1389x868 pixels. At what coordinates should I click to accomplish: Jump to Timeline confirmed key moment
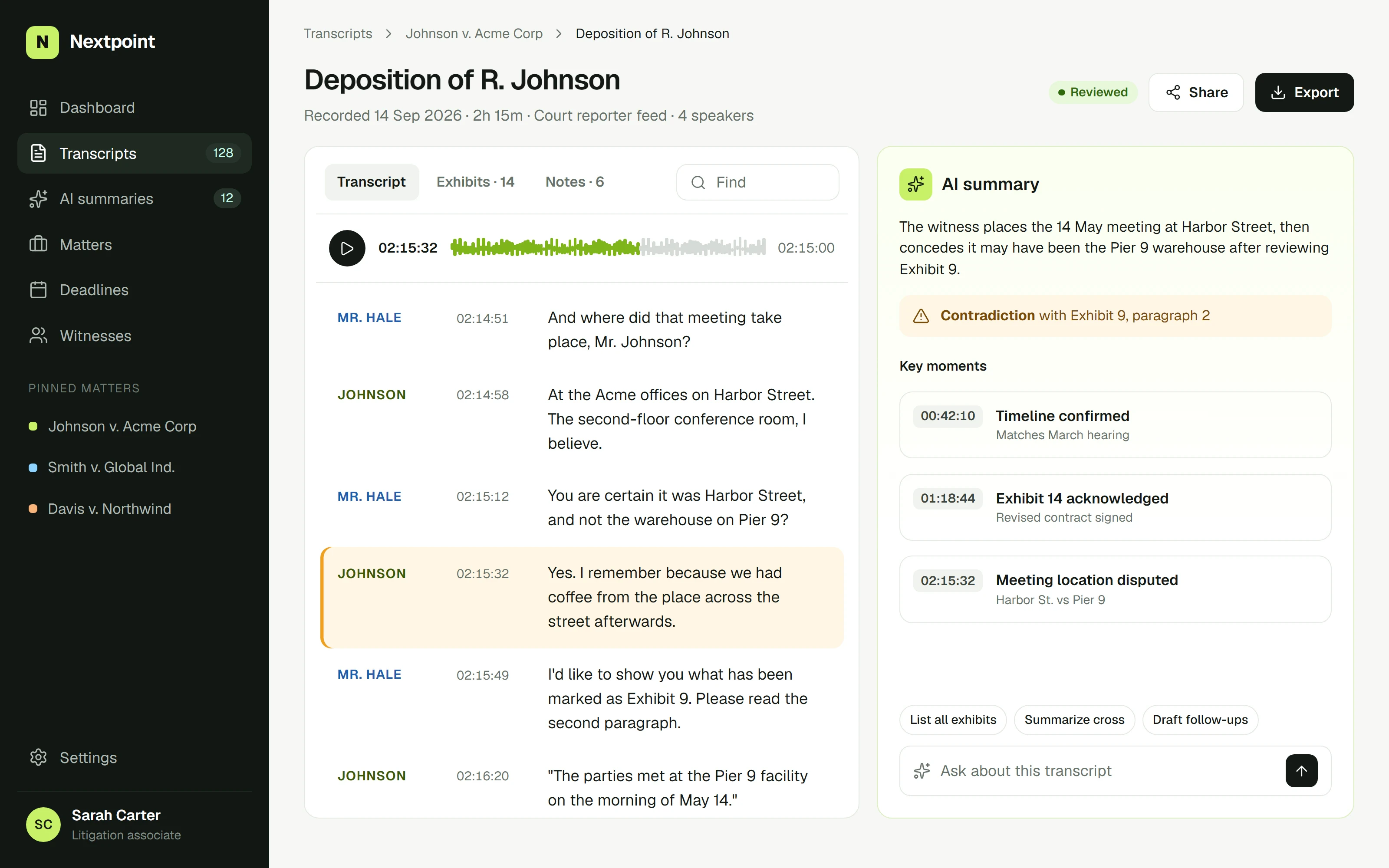[x=1115, y=425]
